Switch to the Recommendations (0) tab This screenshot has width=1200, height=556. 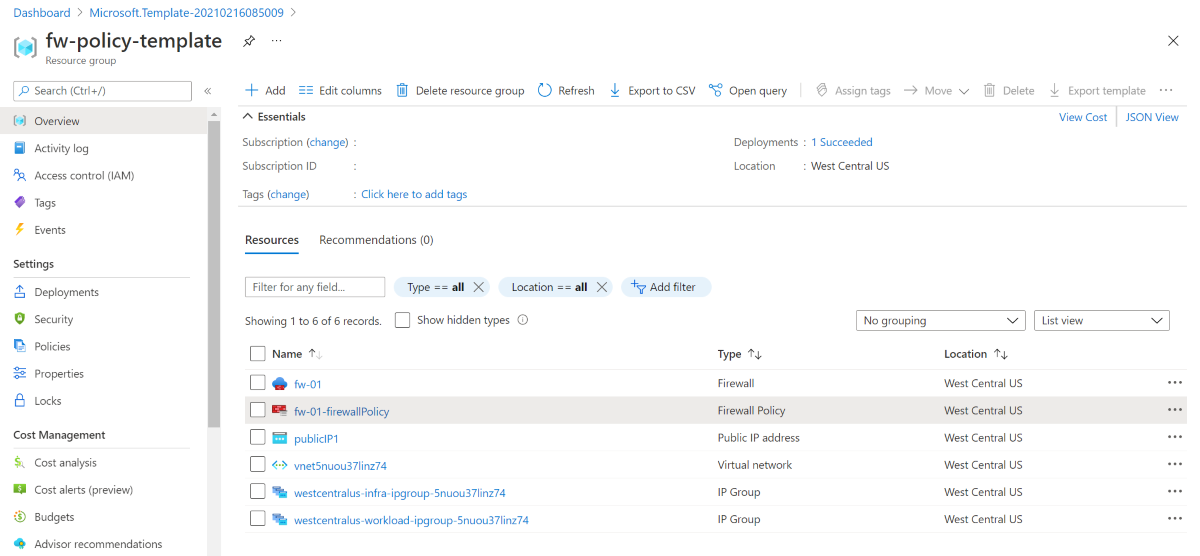(x=376, y=240)
